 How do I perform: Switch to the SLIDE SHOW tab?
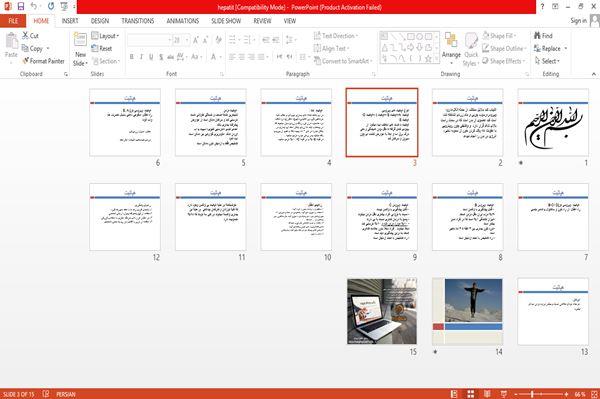tap(226, 21)
